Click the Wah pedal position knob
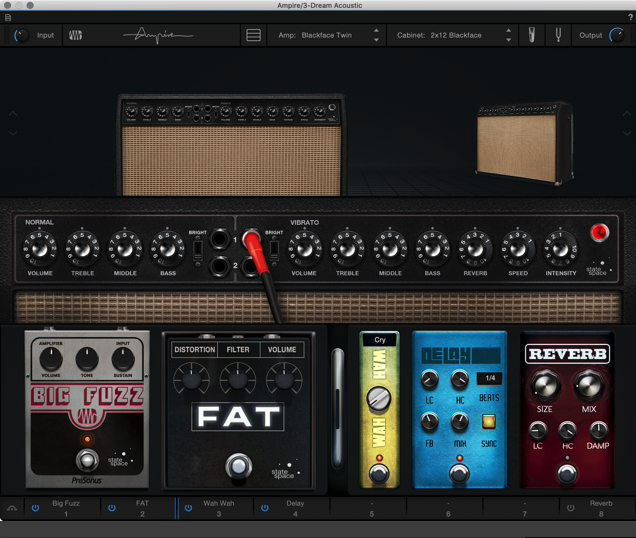 (x=378, y=398)
